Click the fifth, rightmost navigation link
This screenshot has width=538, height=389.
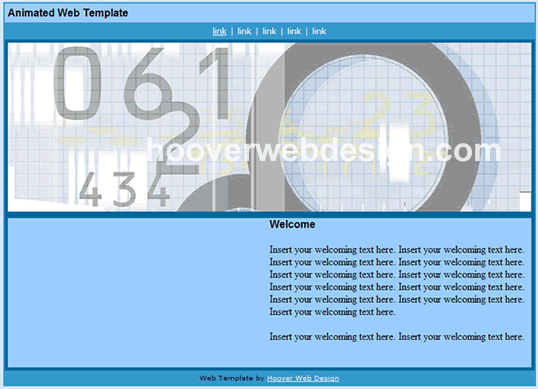tap(319, 31)
